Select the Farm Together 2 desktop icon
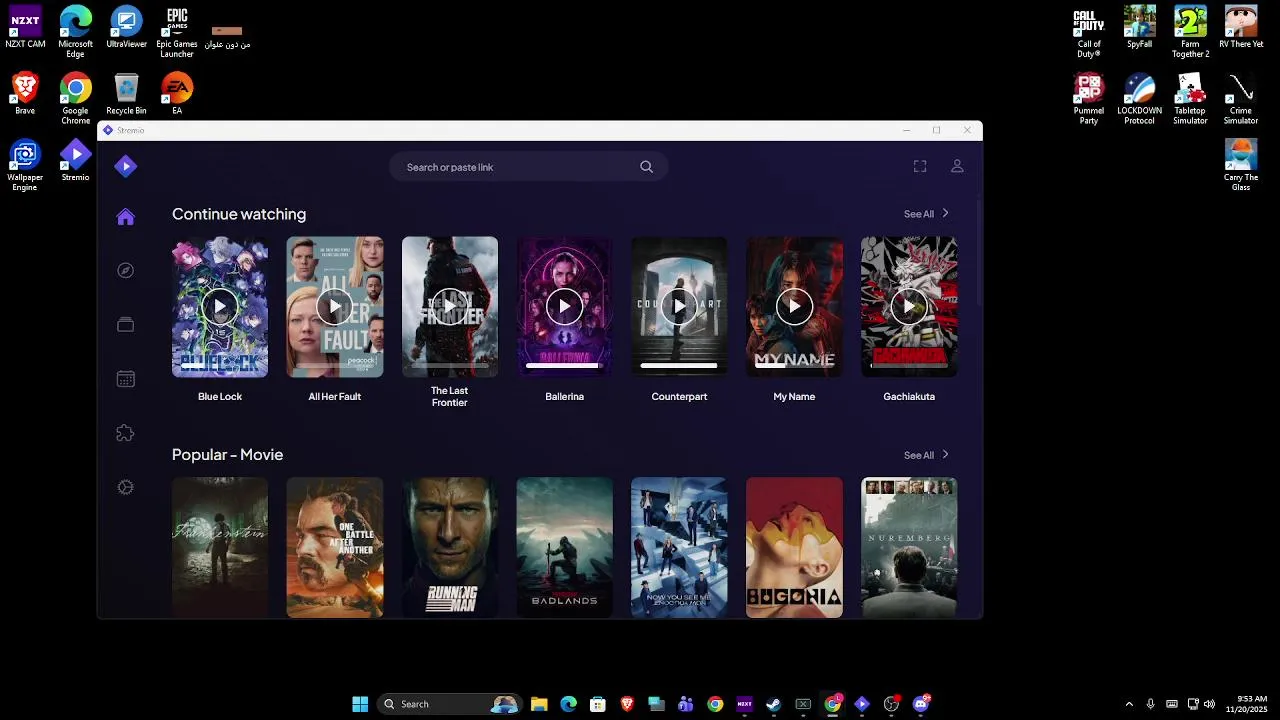This screenshot has width=1280, height=720. point(1190,31)
